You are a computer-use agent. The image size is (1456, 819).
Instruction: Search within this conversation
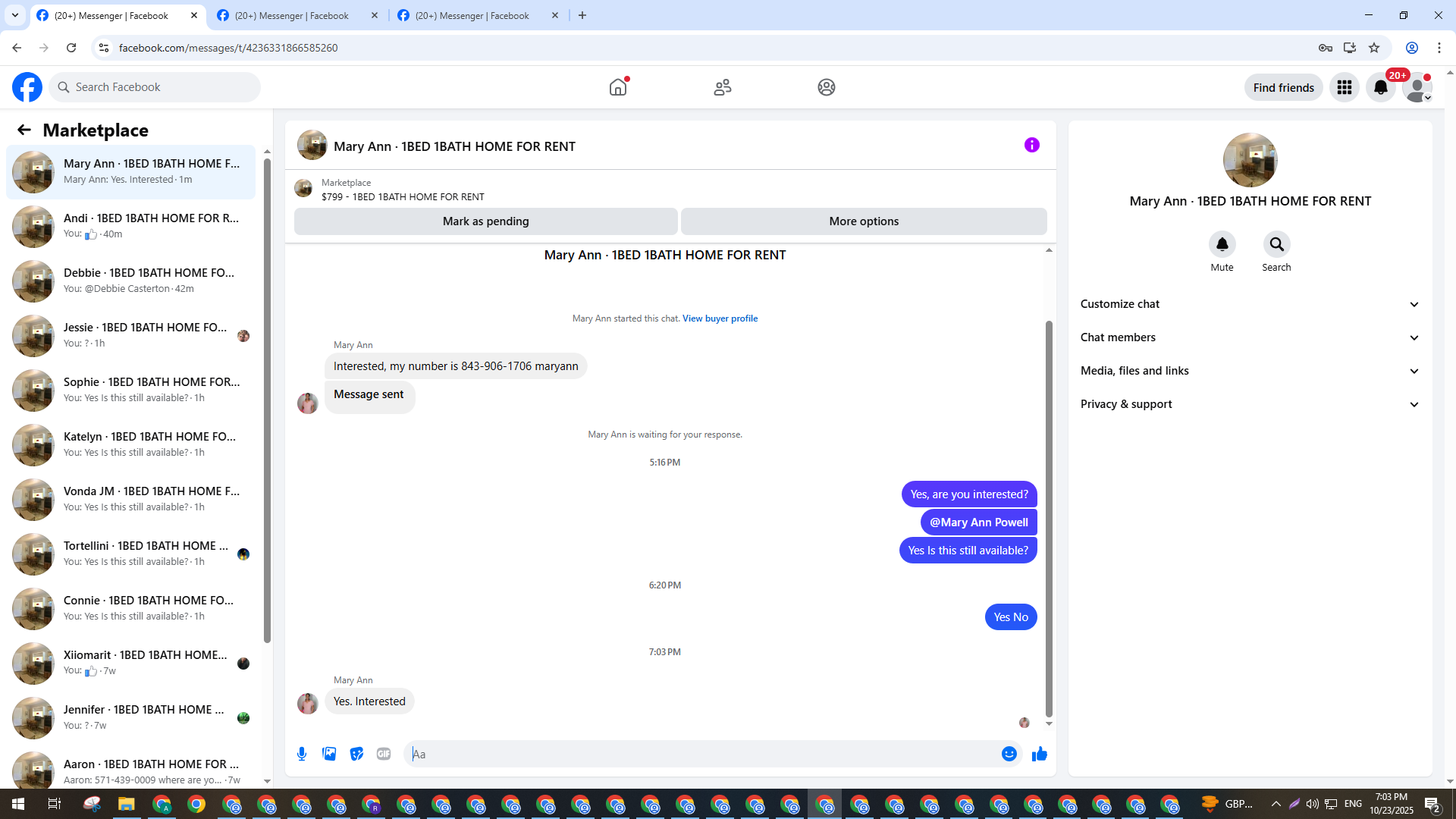click(x=1276, y=244)
